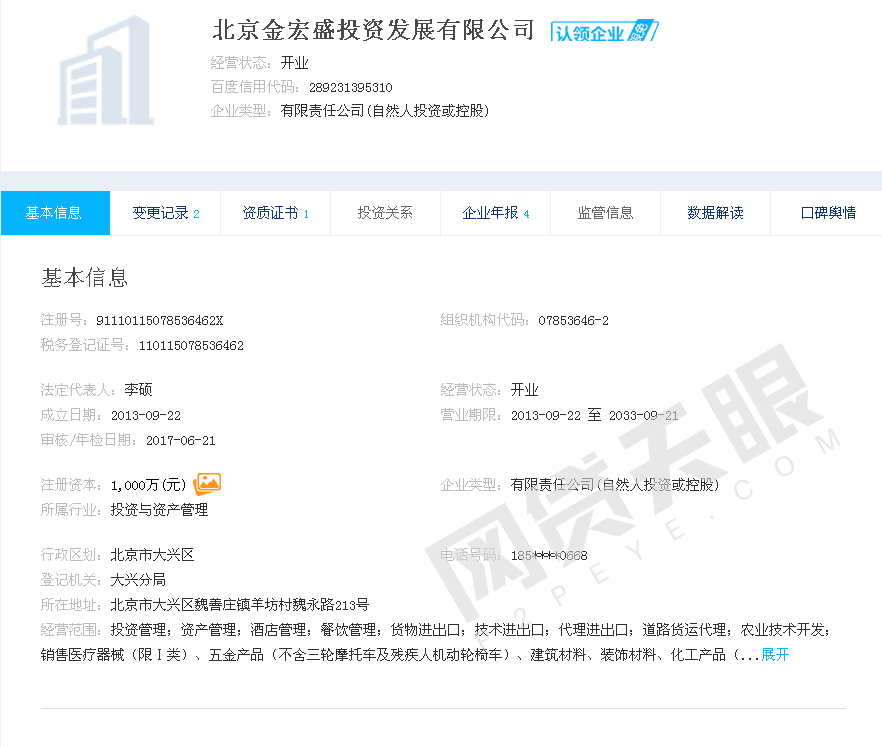
Task: Select the review date 2017-06-21
Action: point(181,440)
